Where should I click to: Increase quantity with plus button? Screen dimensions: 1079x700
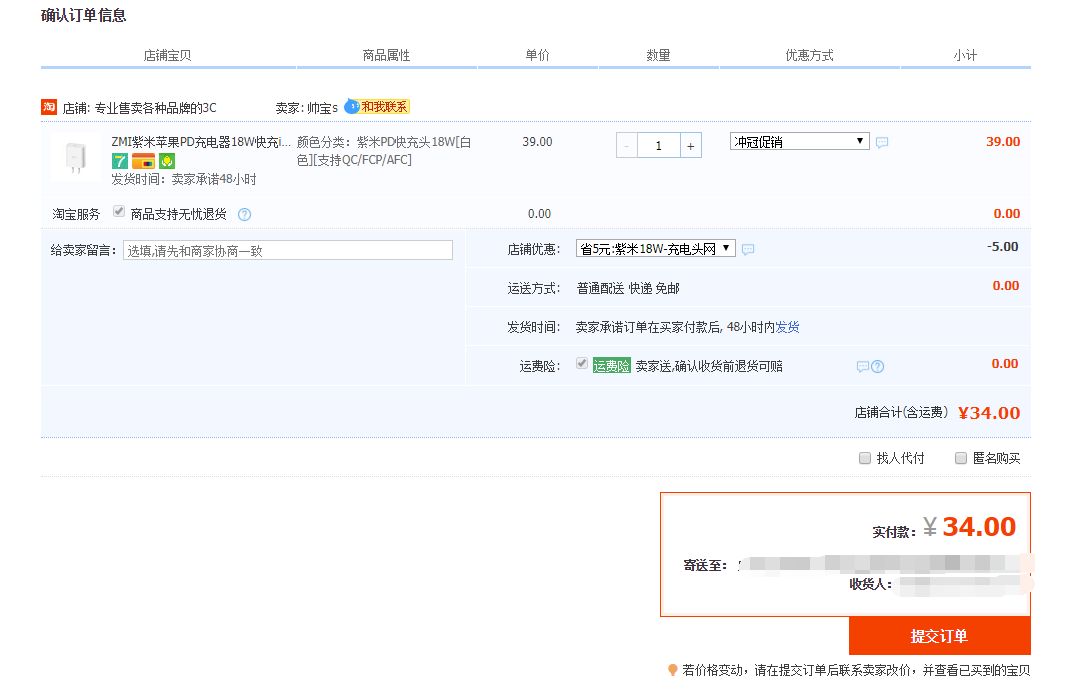[690, 145]
